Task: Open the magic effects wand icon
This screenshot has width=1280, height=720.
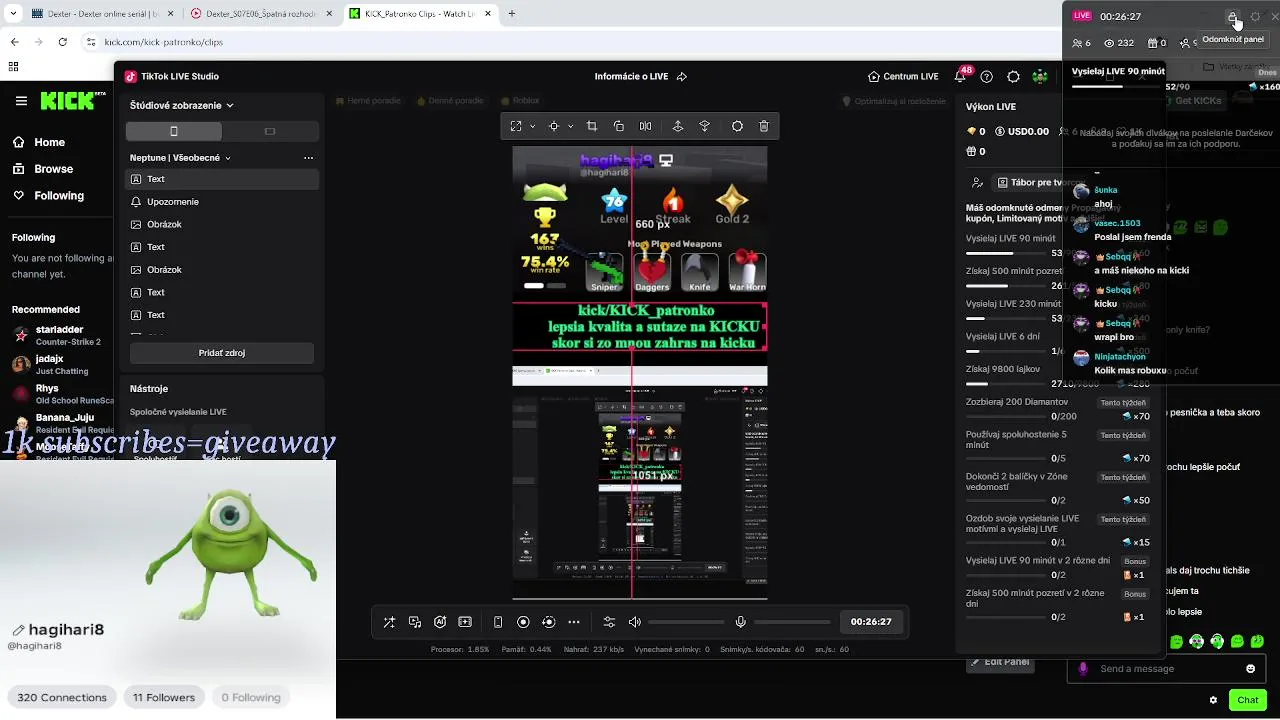Action: point(389,622)
